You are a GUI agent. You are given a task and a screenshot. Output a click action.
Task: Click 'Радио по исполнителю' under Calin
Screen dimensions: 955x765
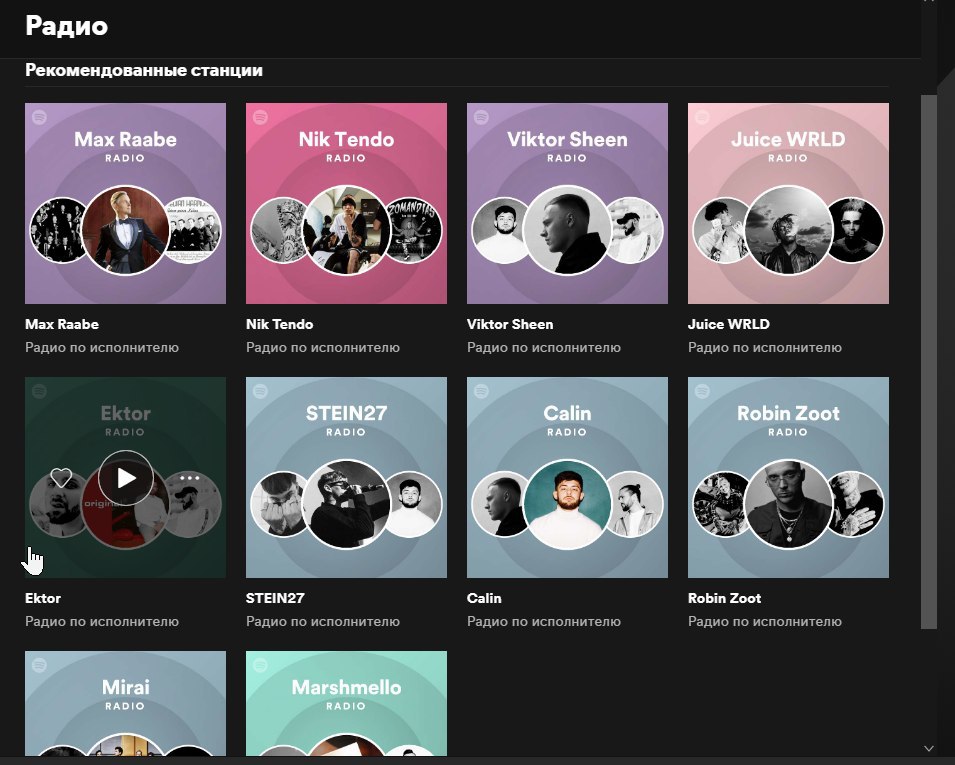544,622
